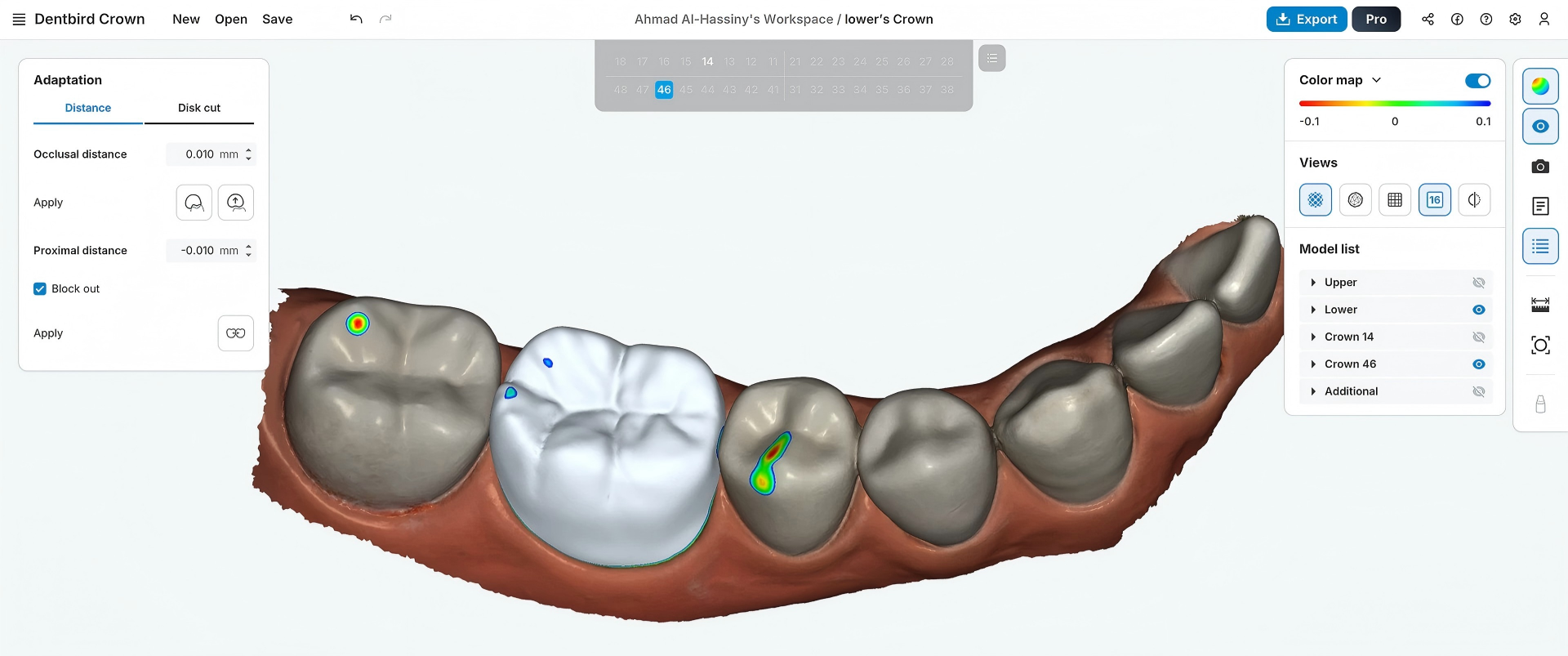
Task: Click the proximal distance Apply icon
Action: pos(235,333)
